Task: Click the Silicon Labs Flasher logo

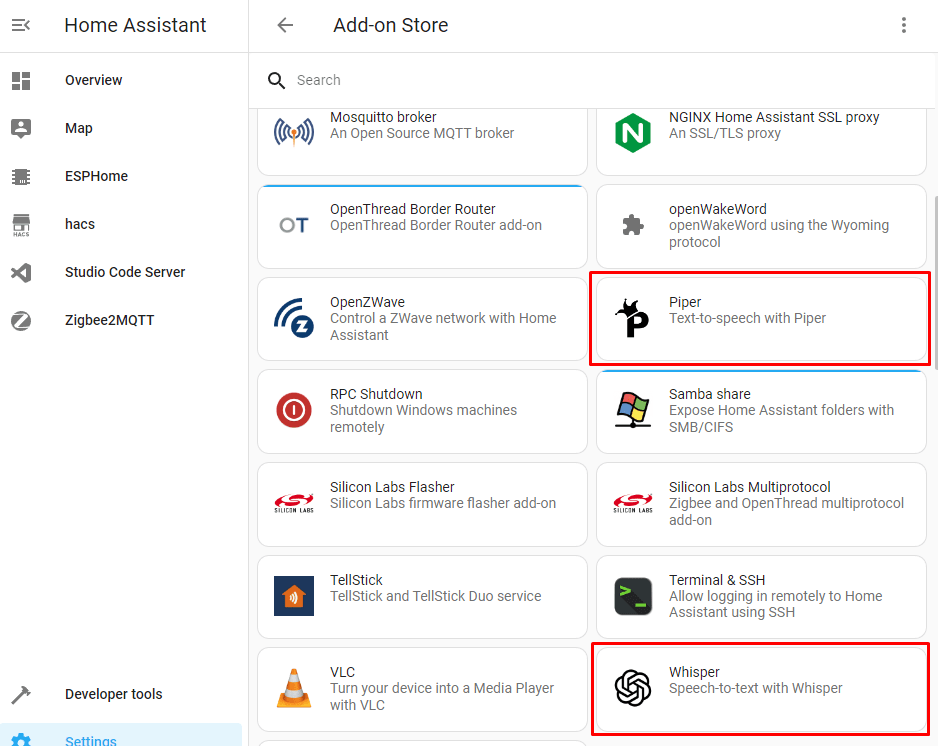Action: 294,503
